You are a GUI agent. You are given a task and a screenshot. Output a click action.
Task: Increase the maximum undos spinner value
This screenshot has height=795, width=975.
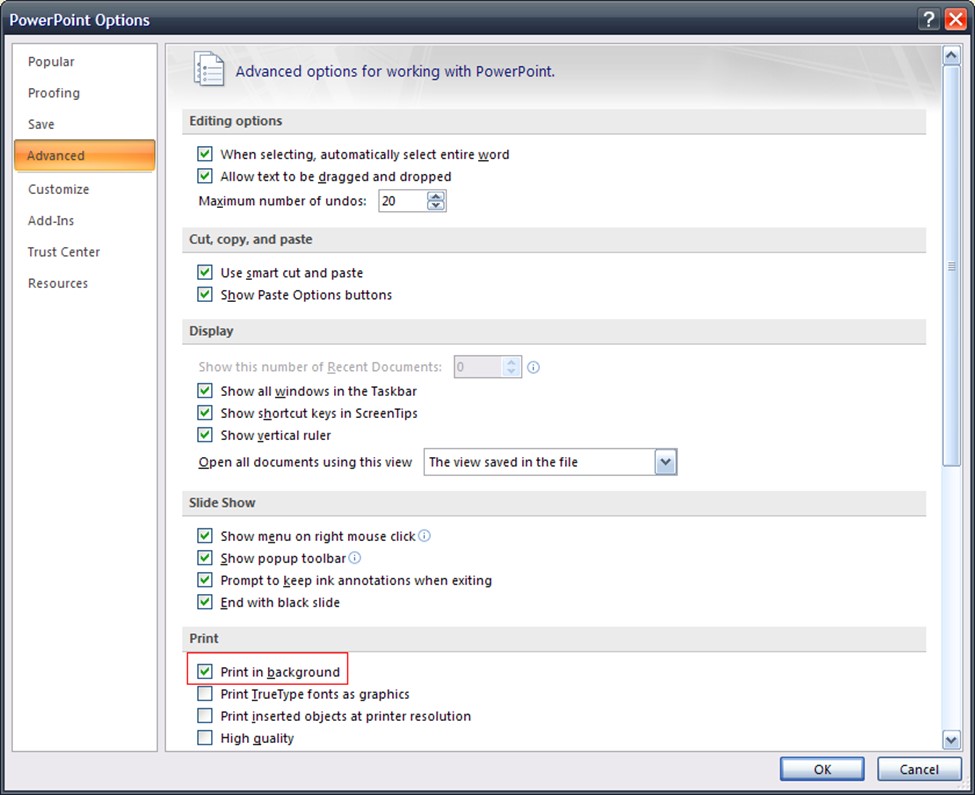[x=435, y=196]
